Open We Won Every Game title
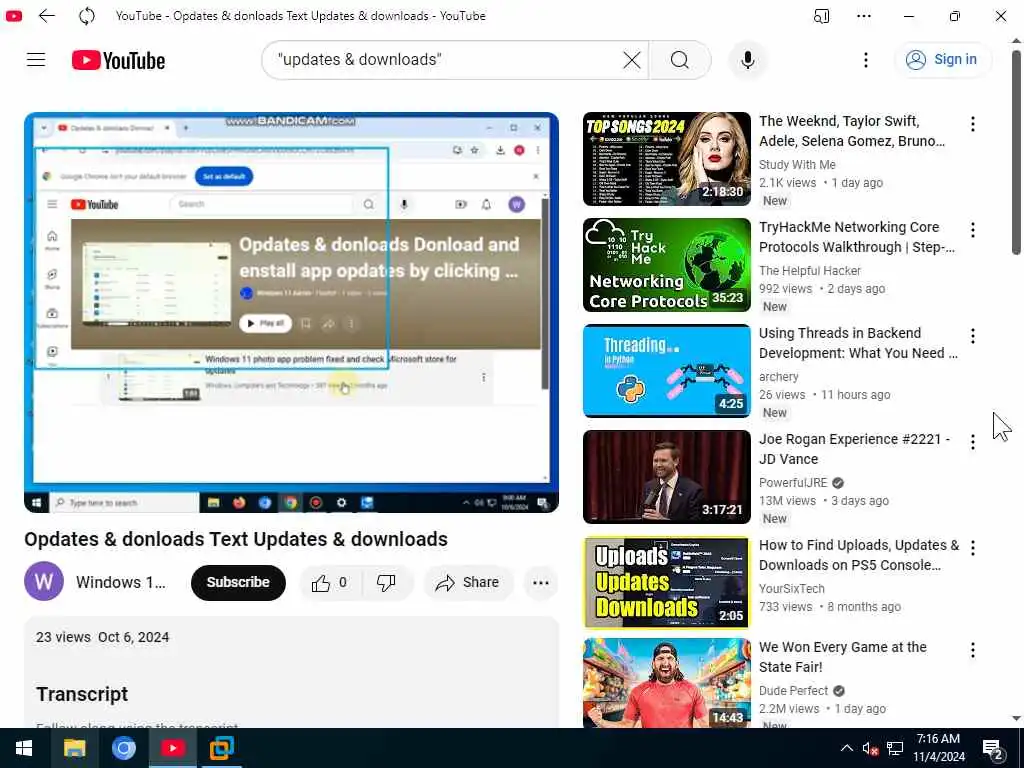1024x768 pixels. coord(842,657)
